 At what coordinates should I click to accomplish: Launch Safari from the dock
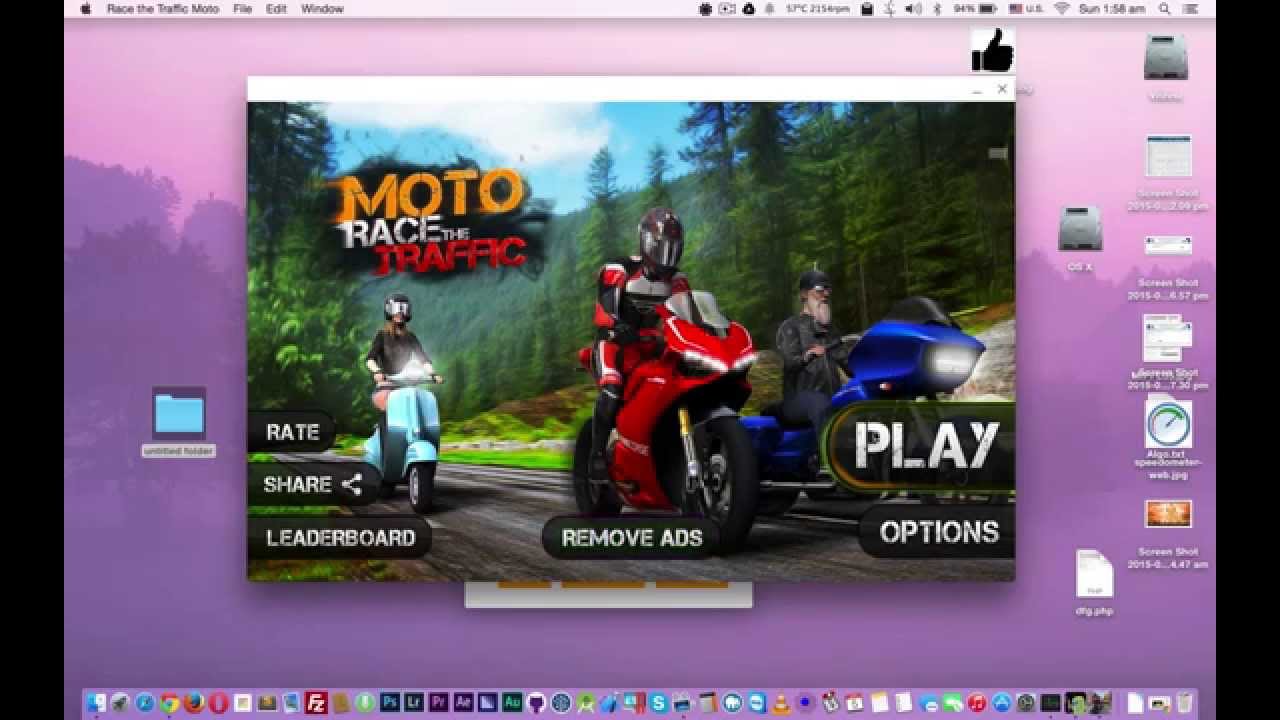(145, 703)
